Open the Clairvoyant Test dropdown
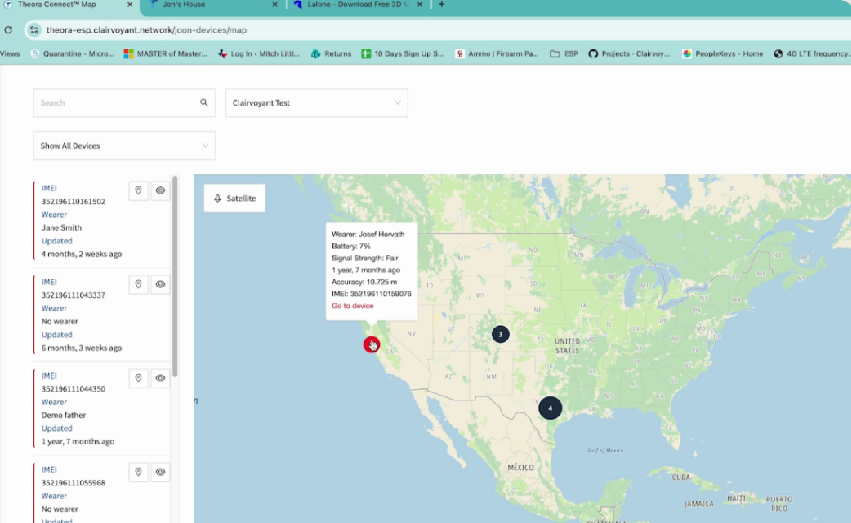 [x=316, y=103]
